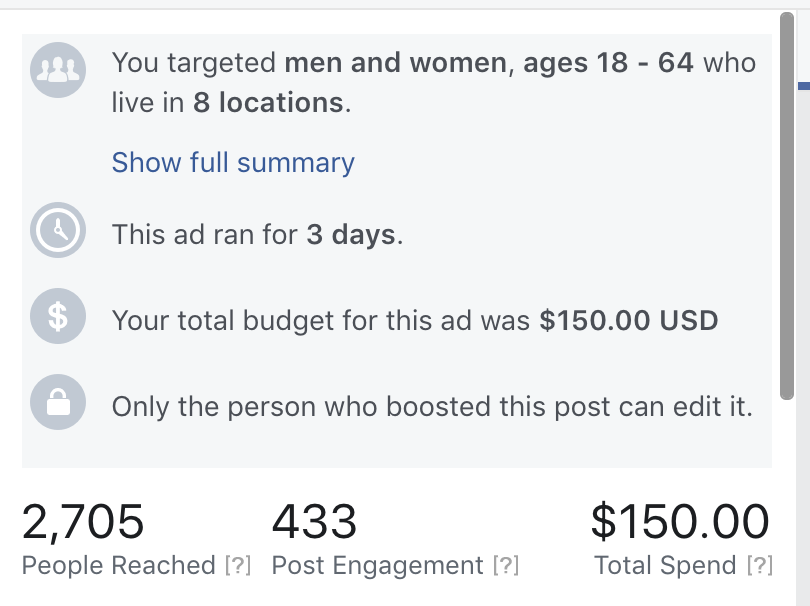Click the audience group icon
Image resolution: width=810 pixels, height=606 pixels.
[58, 70]
